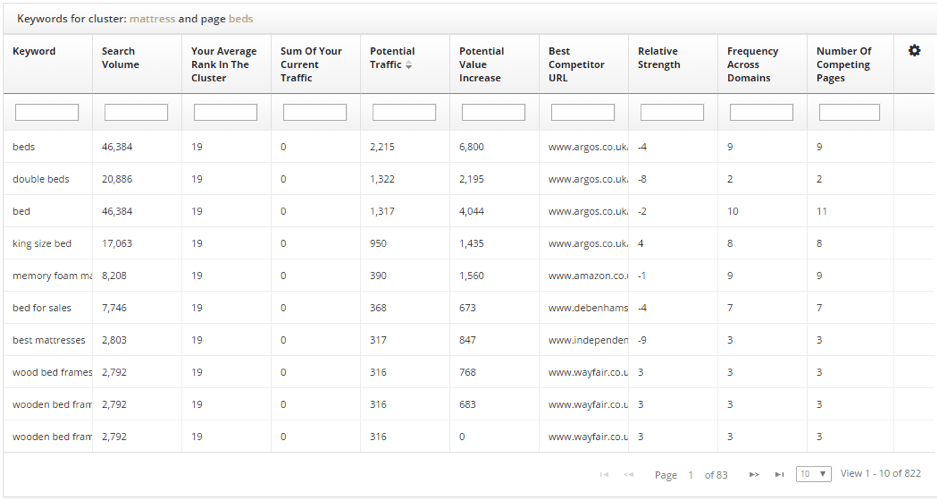
Task: Click search volume value 20,886
Action: 117,179
